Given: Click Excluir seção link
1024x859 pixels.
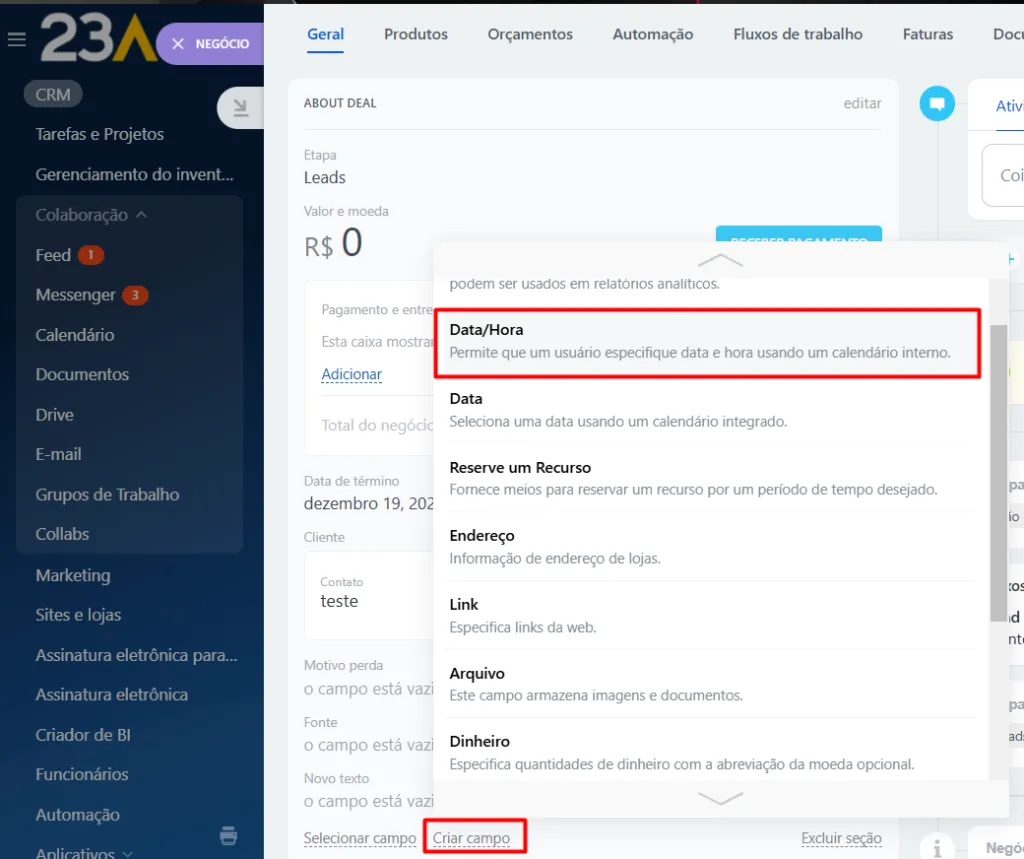Looking at the screenshot, I should 841,838.
